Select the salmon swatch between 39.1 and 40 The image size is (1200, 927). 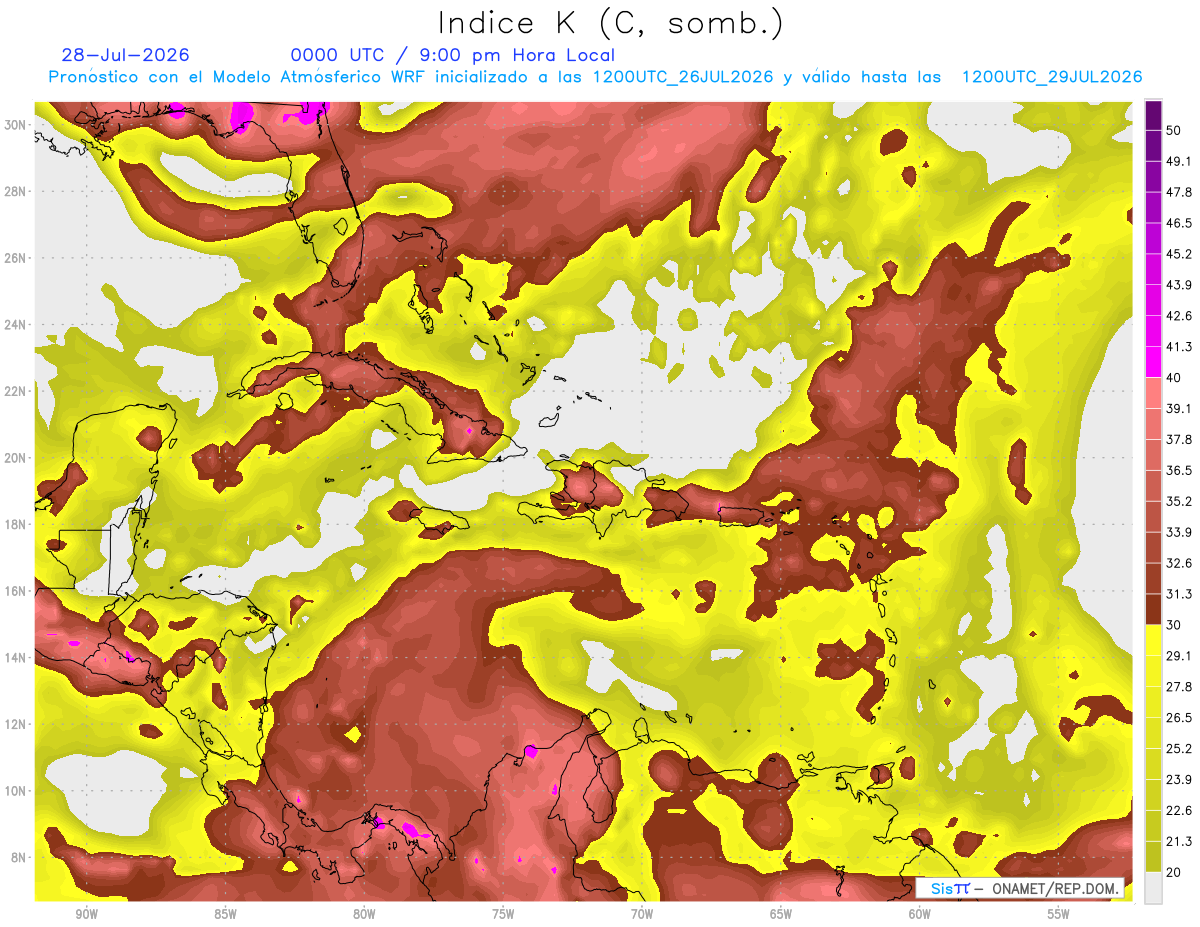click(1153, 393)
